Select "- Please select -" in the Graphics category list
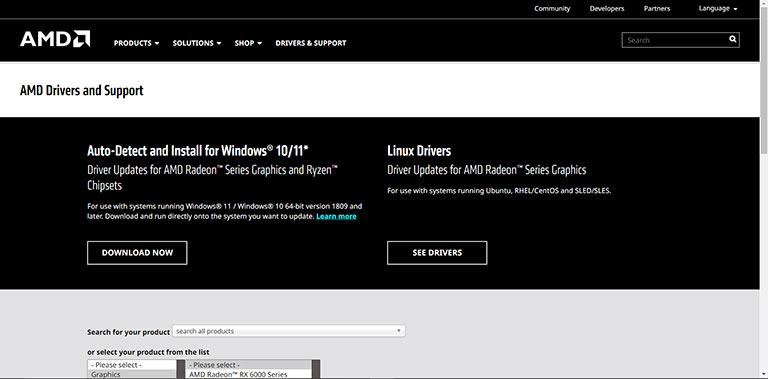 (x=132, y=365)
